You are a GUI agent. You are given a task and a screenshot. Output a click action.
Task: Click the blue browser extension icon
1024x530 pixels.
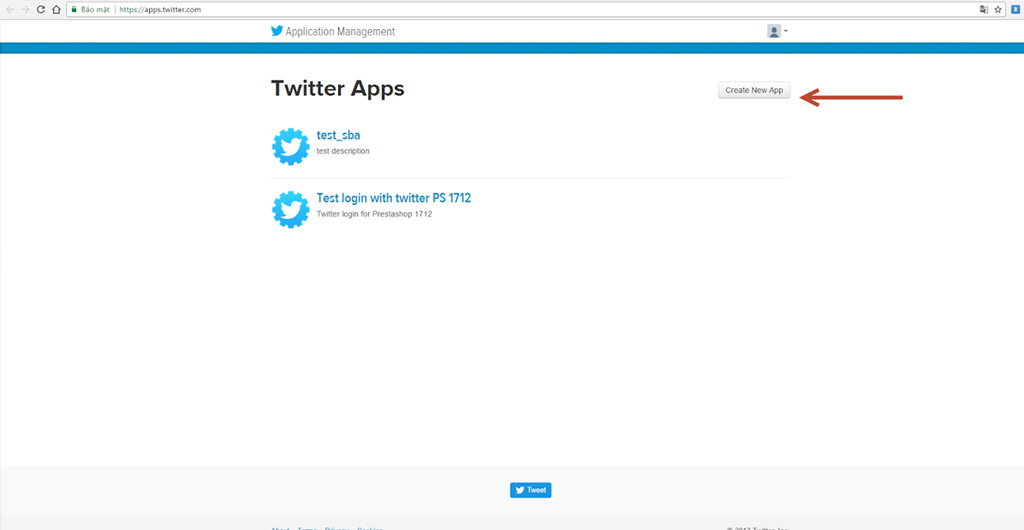(x=1016, y=9)
